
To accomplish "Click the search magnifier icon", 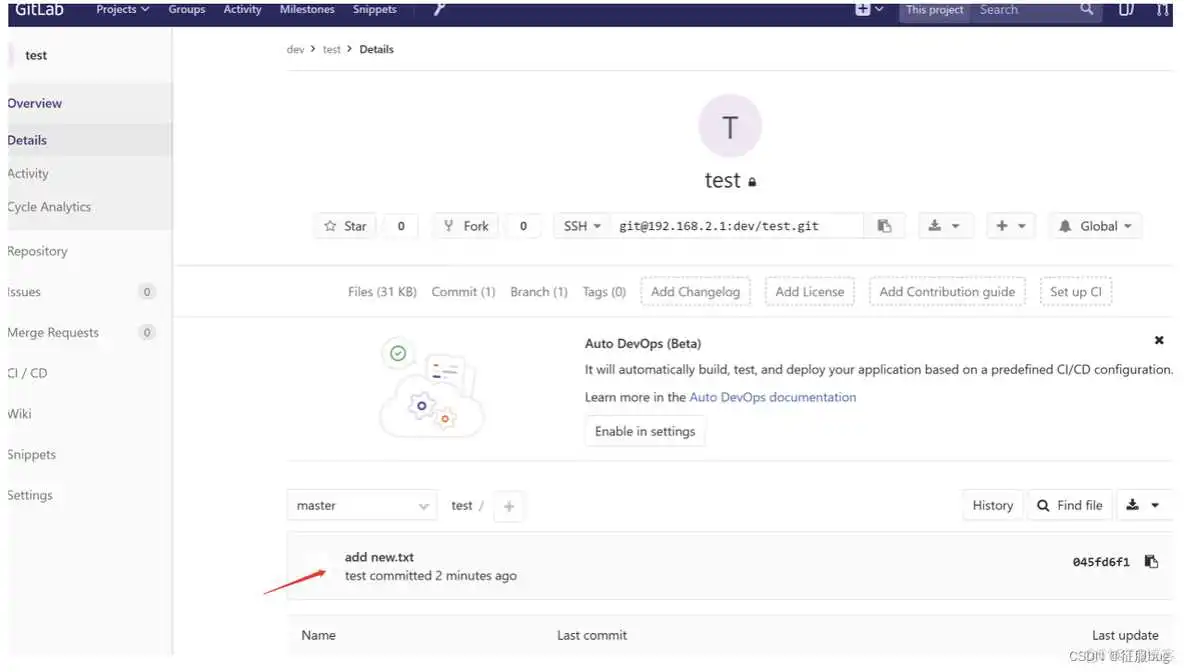I will 1087,9.
